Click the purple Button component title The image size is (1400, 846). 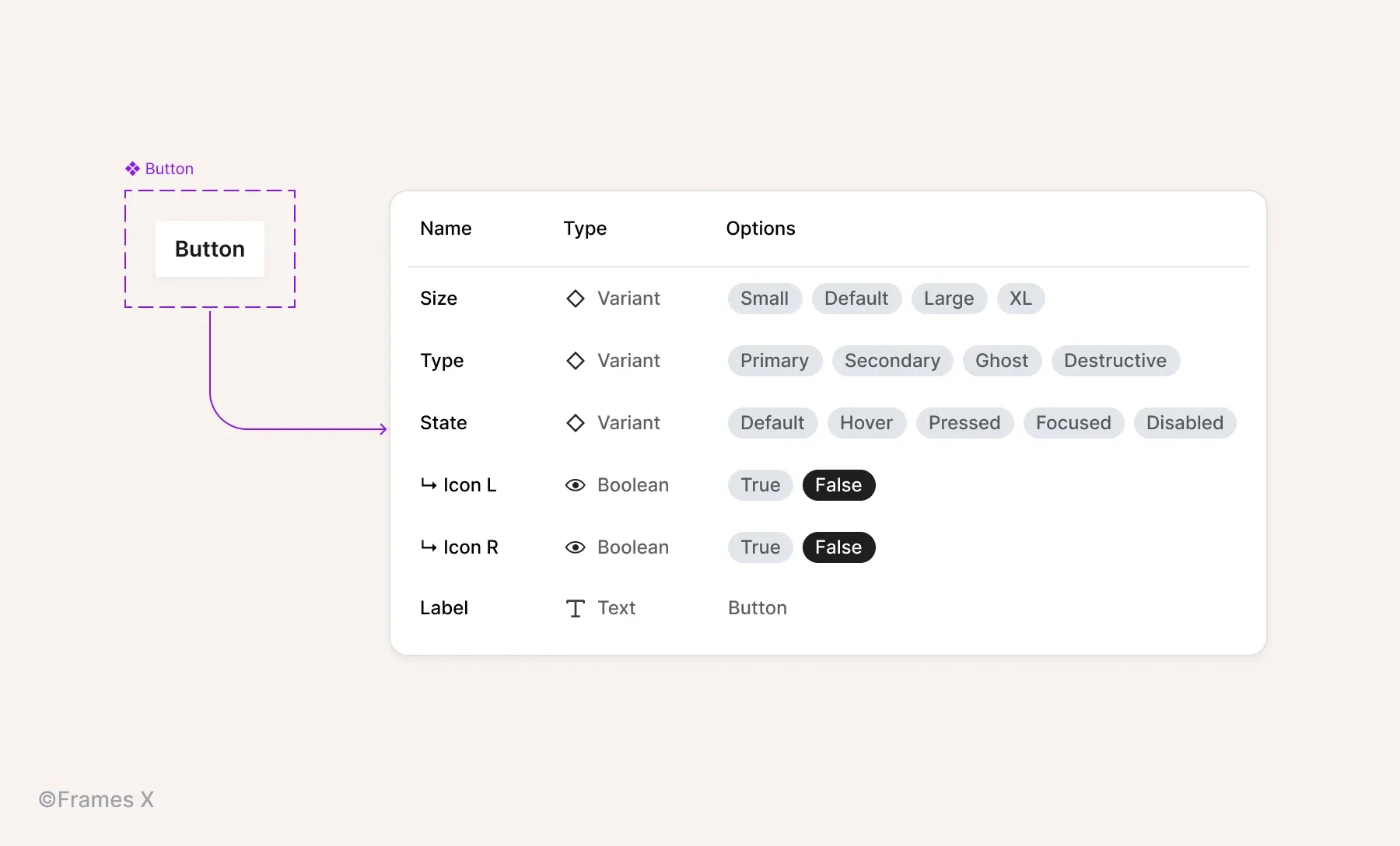pos(169,169)
